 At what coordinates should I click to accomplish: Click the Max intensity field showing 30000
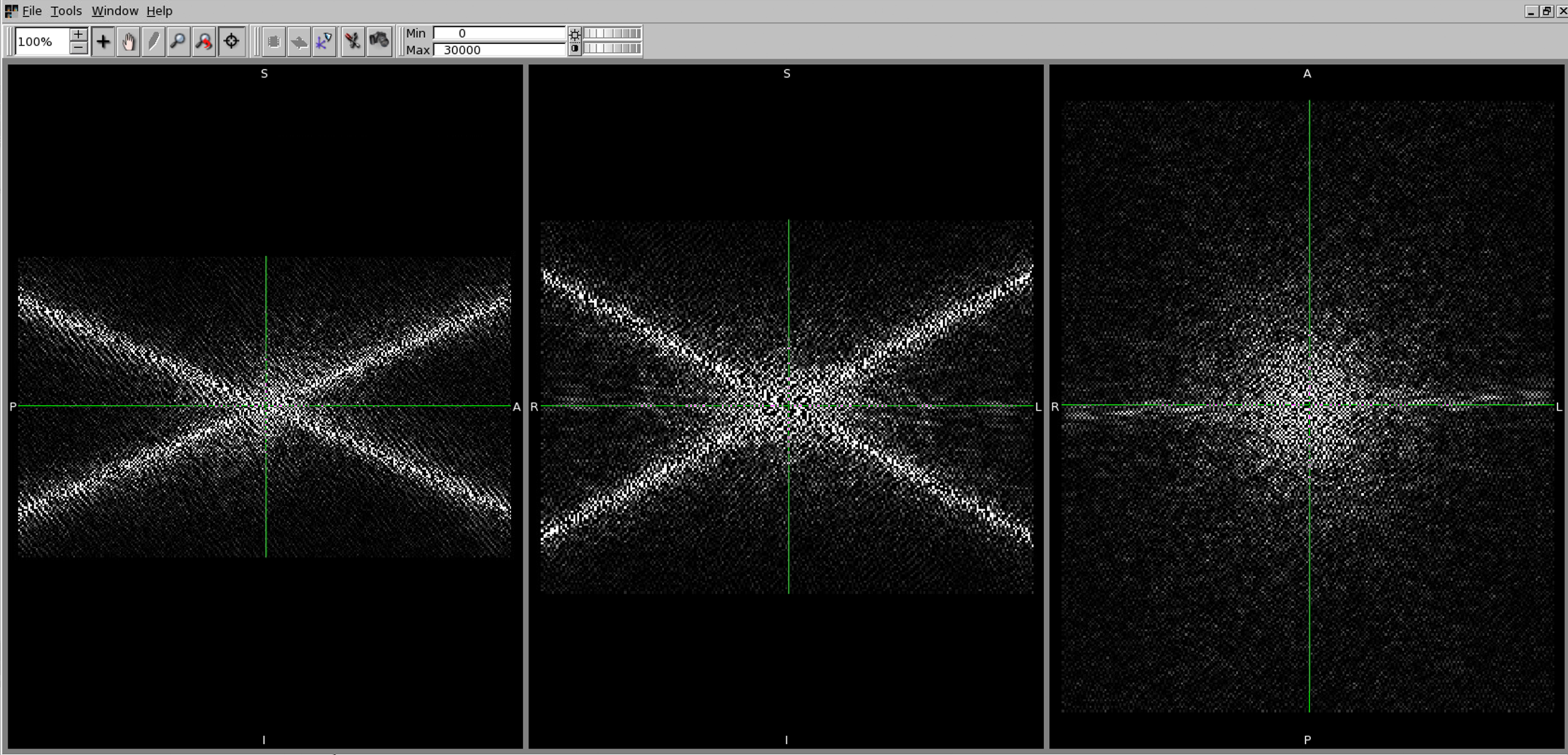pyautogui.click(x=499, y=50)
